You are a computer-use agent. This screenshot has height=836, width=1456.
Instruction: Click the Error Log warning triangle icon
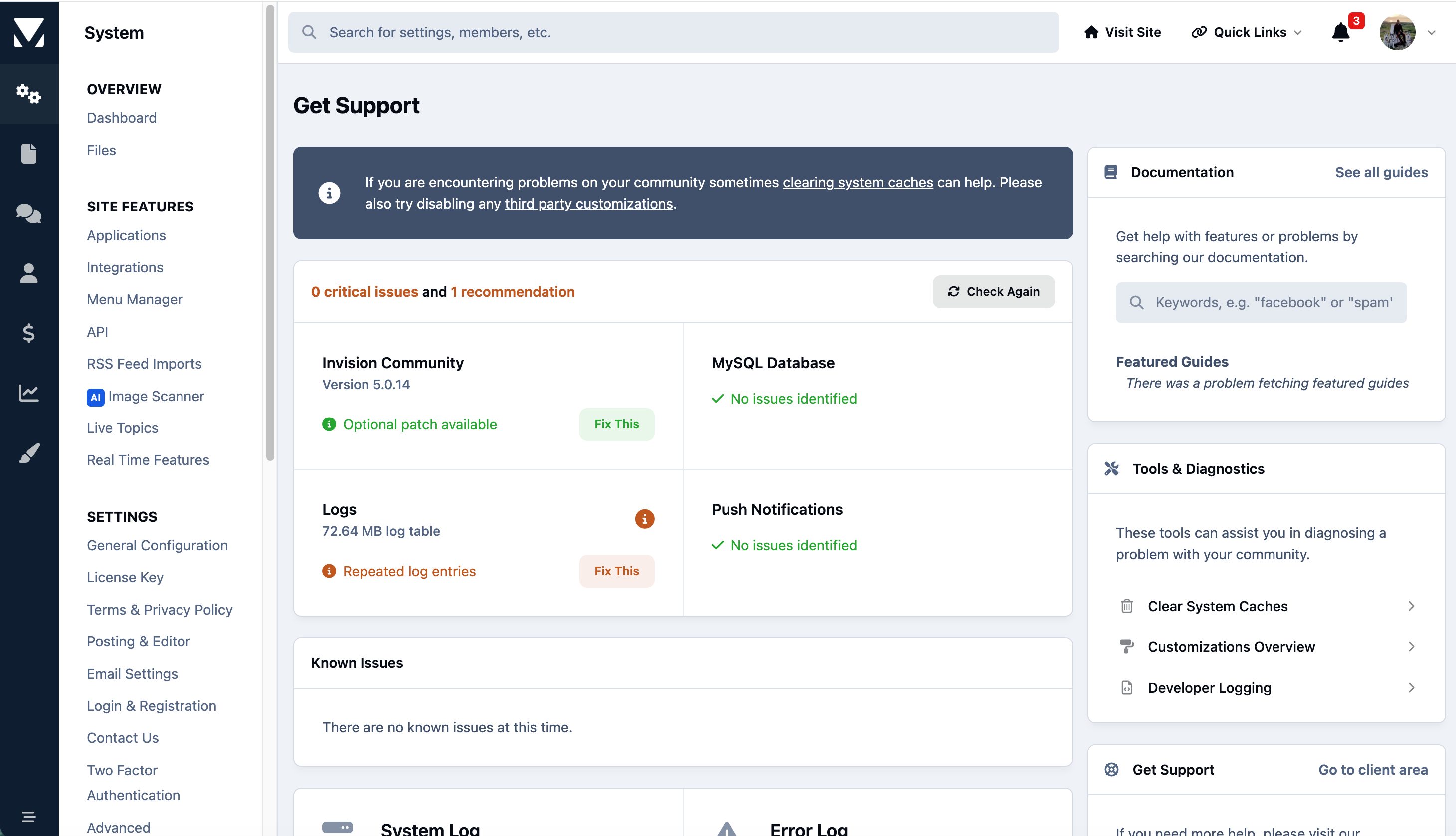pos(727,829)
